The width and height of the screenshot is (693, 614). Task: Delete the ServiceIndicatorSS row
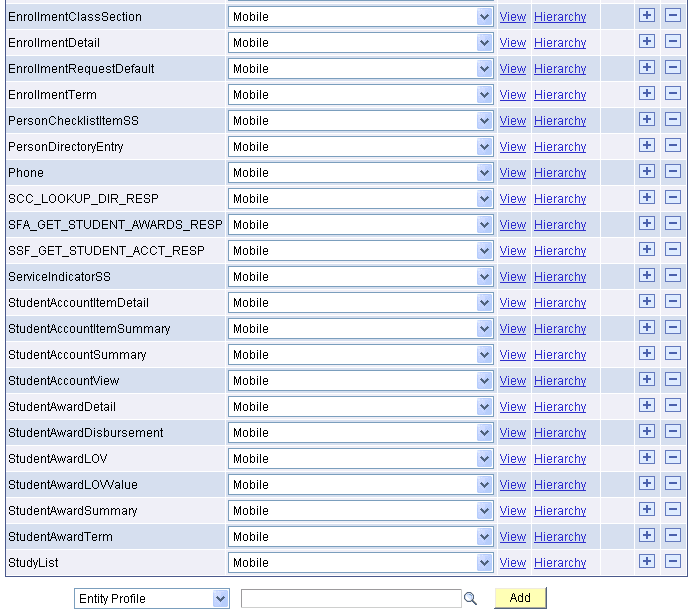click(673, 275)
